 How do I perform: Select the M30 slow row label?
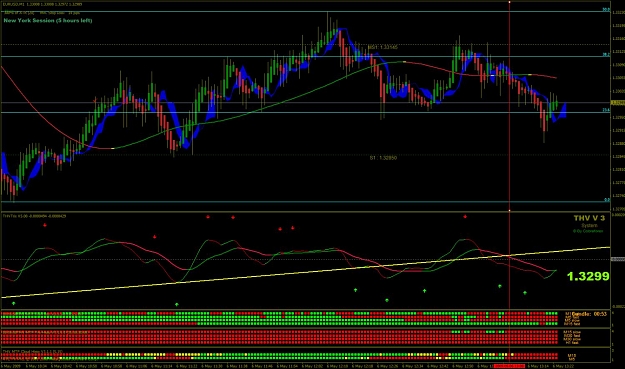572,339
